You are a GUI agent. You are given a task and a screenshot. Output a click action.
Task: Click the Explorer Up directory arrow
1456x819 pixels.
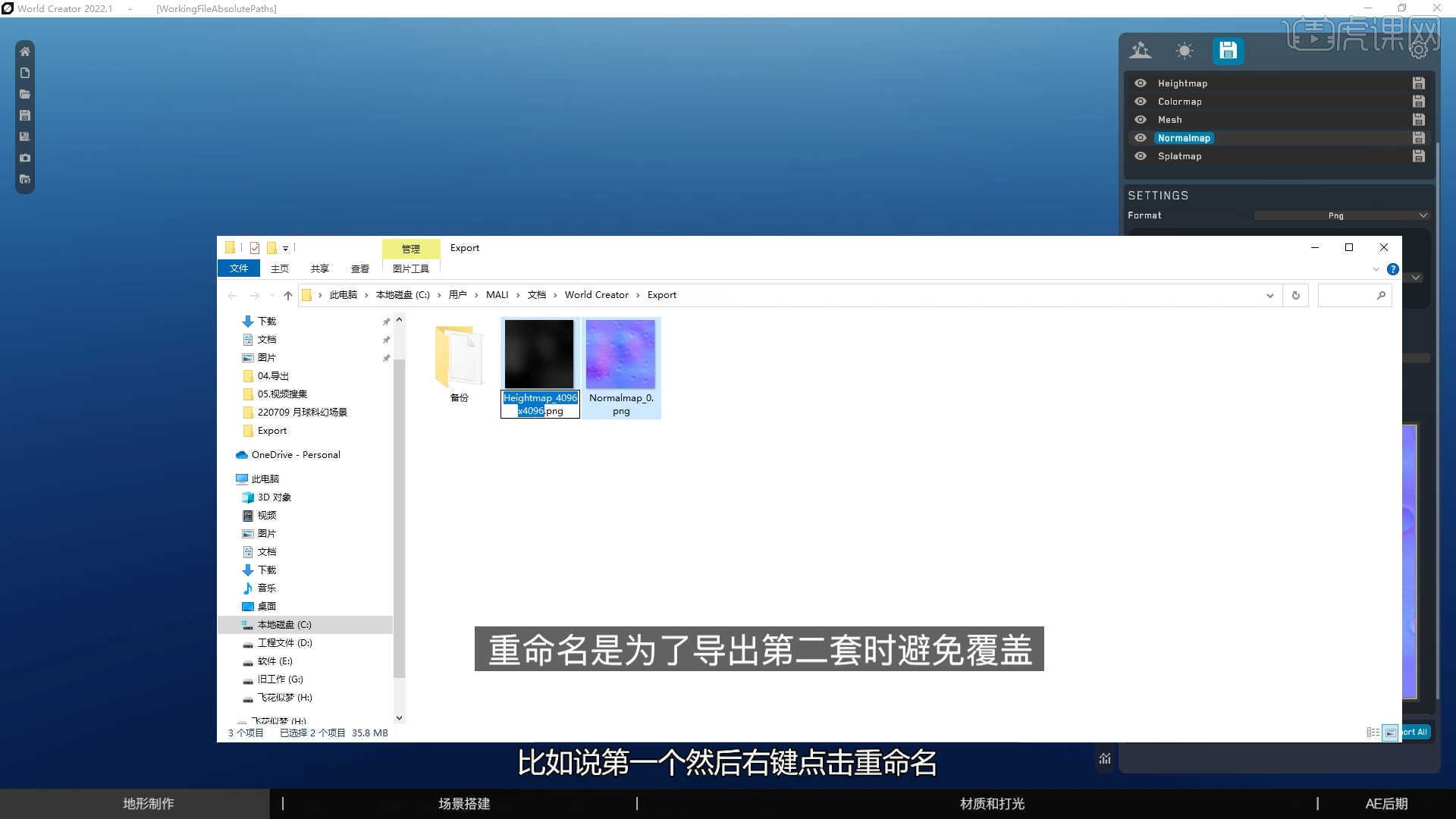click(288, 296)
